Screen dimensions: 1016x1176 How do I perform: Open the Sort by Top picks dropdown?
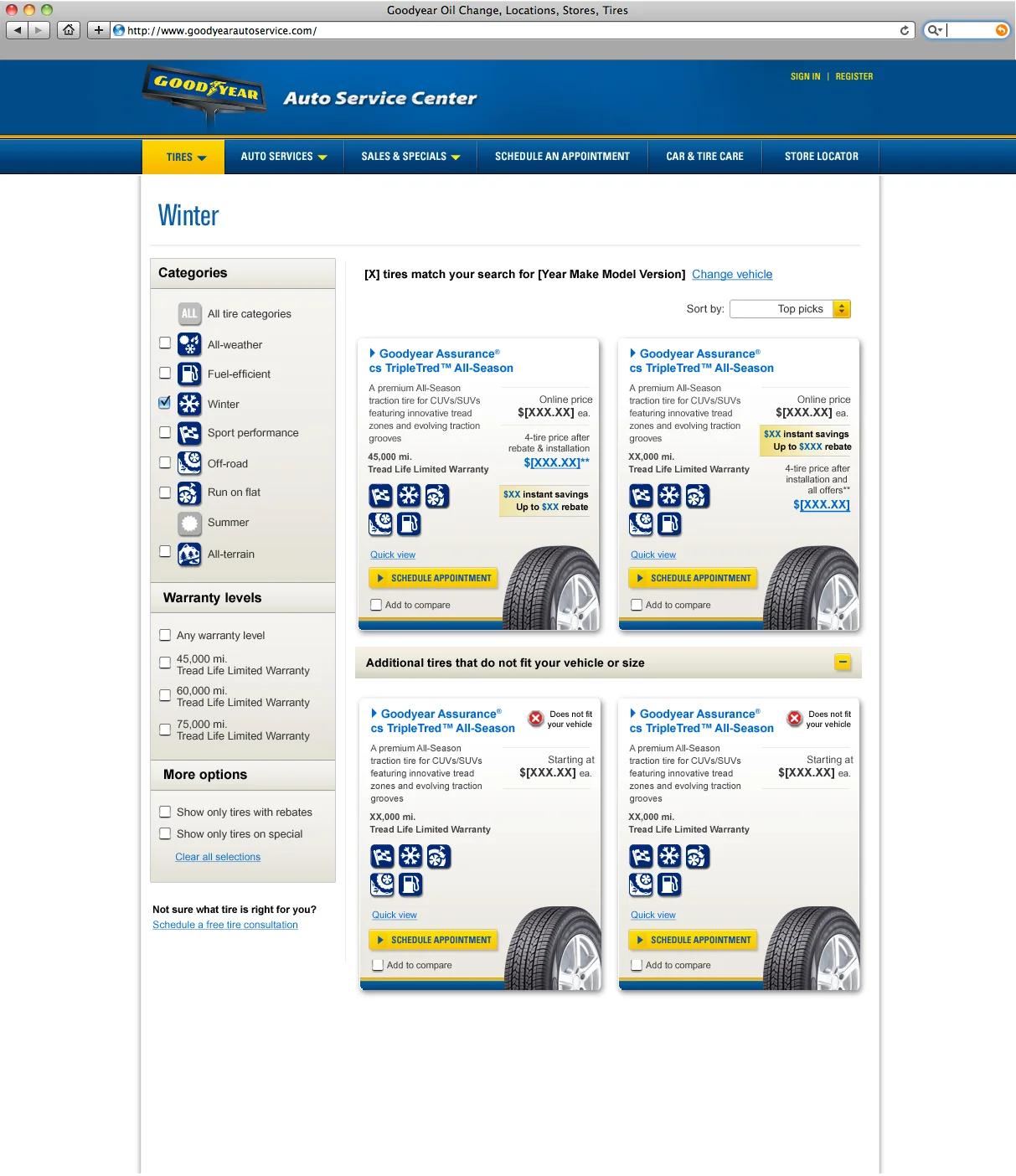tap(790, 309)
